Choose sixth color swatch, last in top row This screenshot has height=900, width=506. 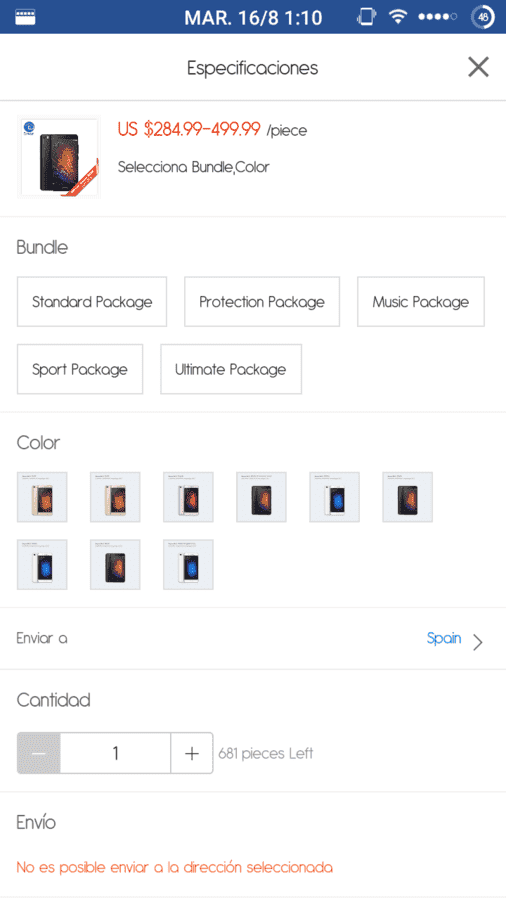408,497
